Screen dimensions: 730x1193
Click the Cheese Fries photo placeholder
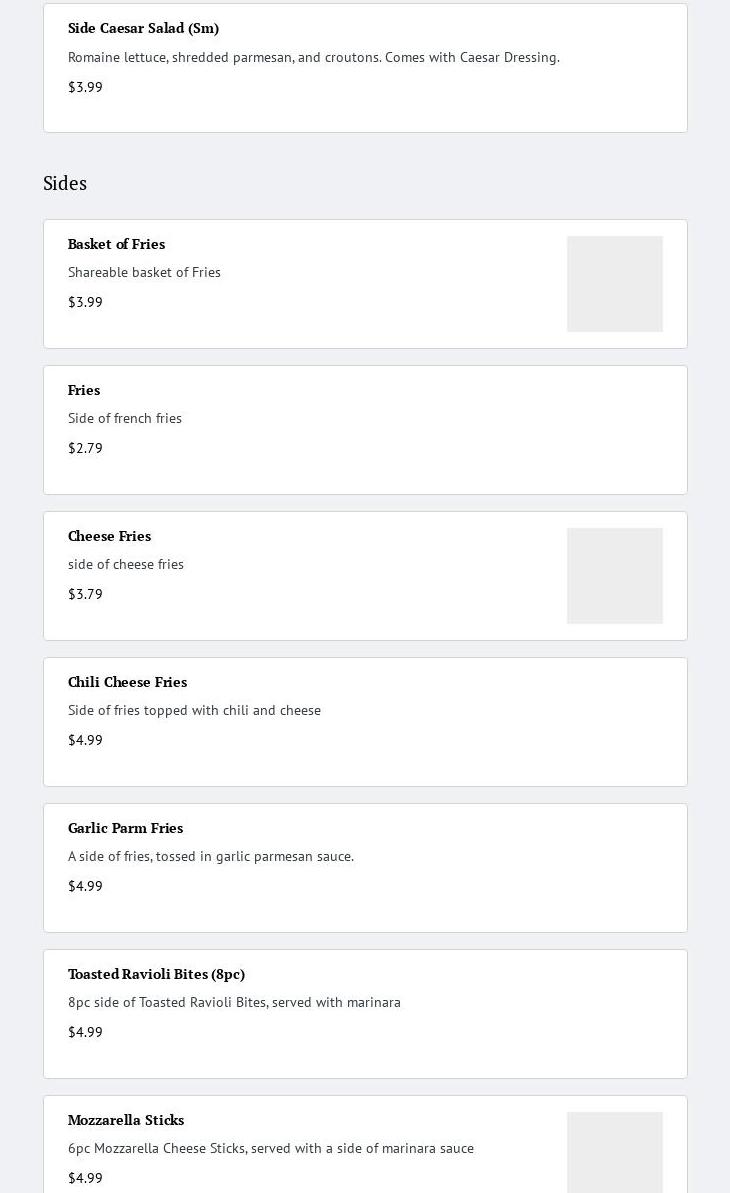tap(614, 576)
